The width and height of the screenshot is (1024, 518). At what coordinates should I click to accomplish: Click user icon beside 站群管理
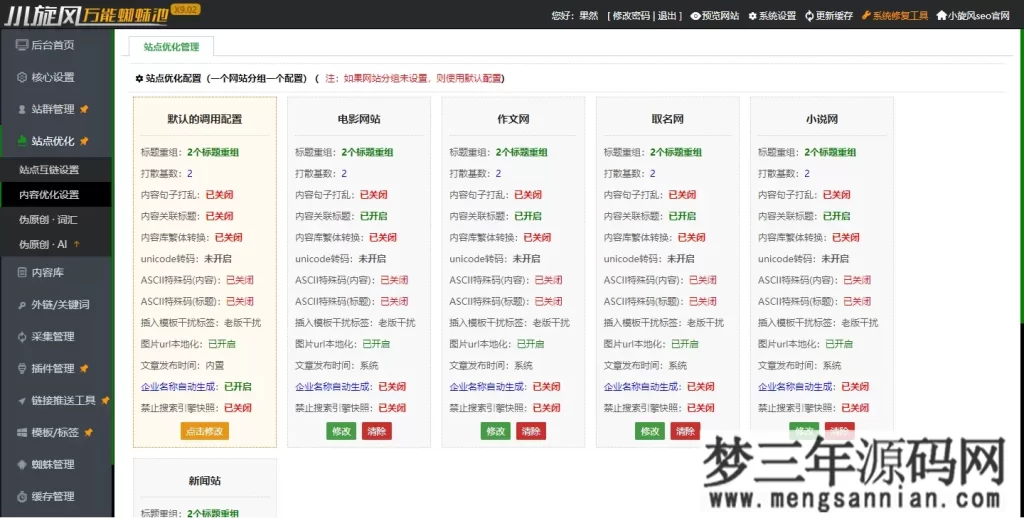click(x=22, y=109)
